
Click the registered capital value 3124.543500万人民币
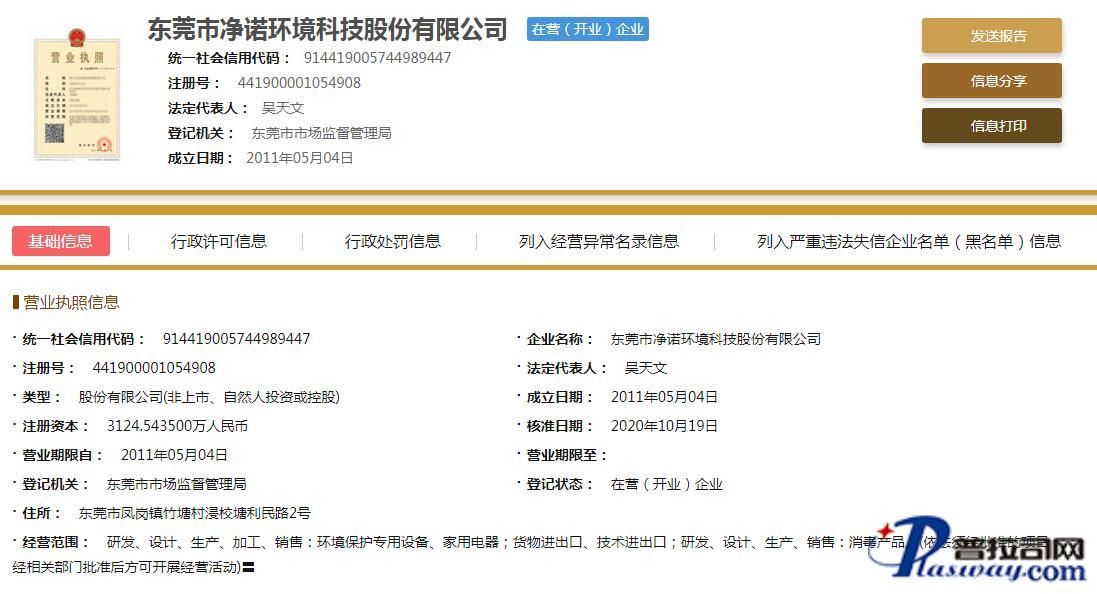point(177,426)
